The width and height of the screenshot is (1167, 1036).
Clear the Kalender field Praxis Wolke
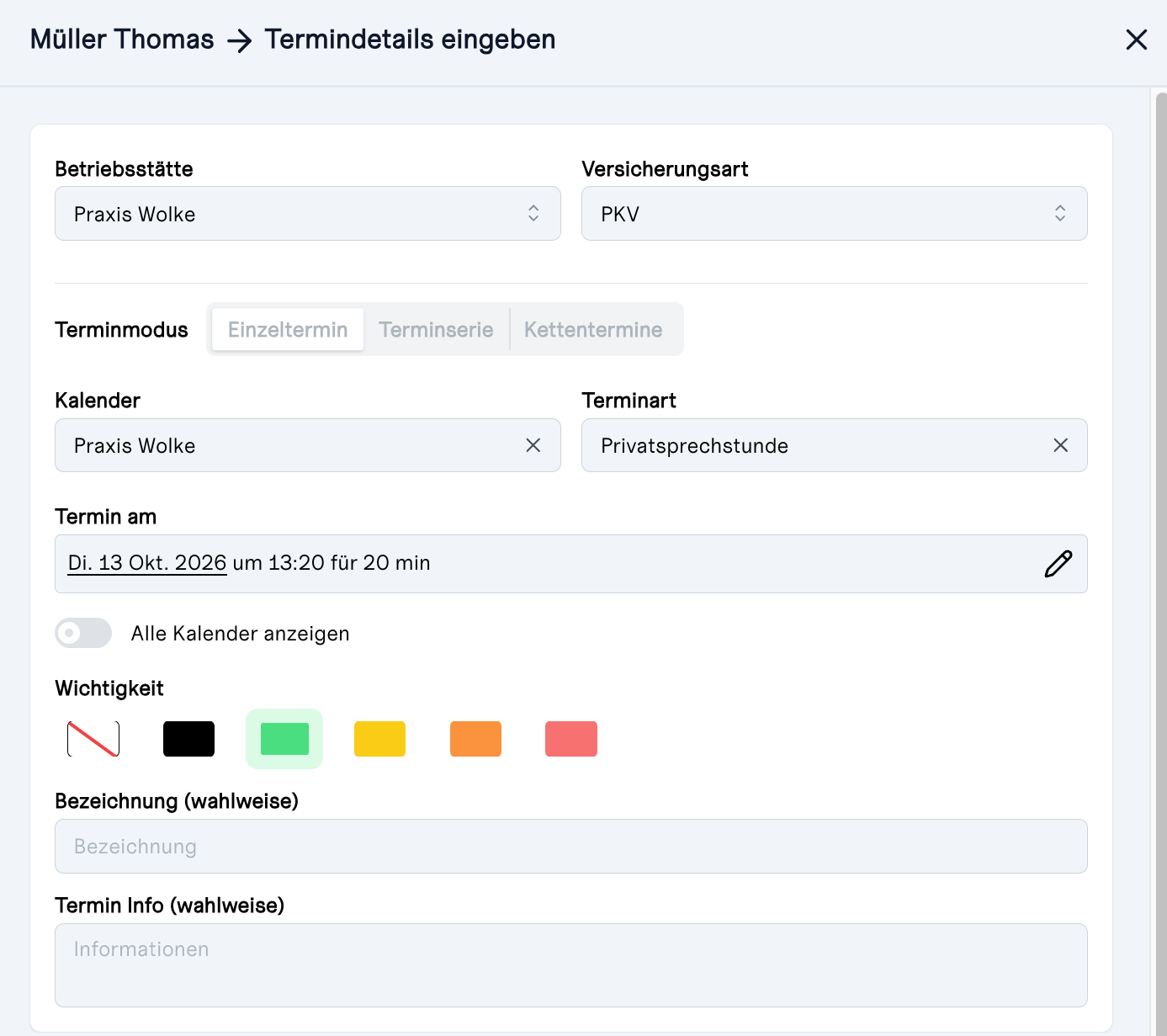click(x=533, y=445)
